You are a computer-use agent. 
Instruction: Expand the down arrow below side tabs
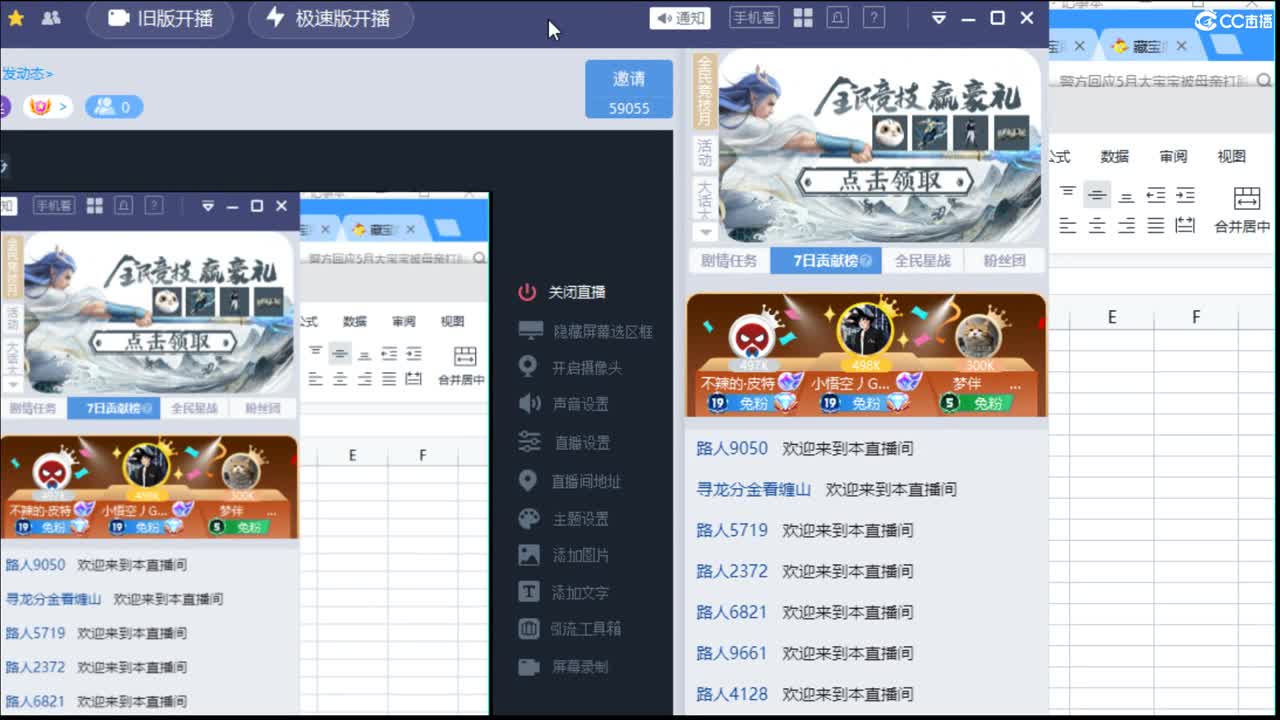704,232
